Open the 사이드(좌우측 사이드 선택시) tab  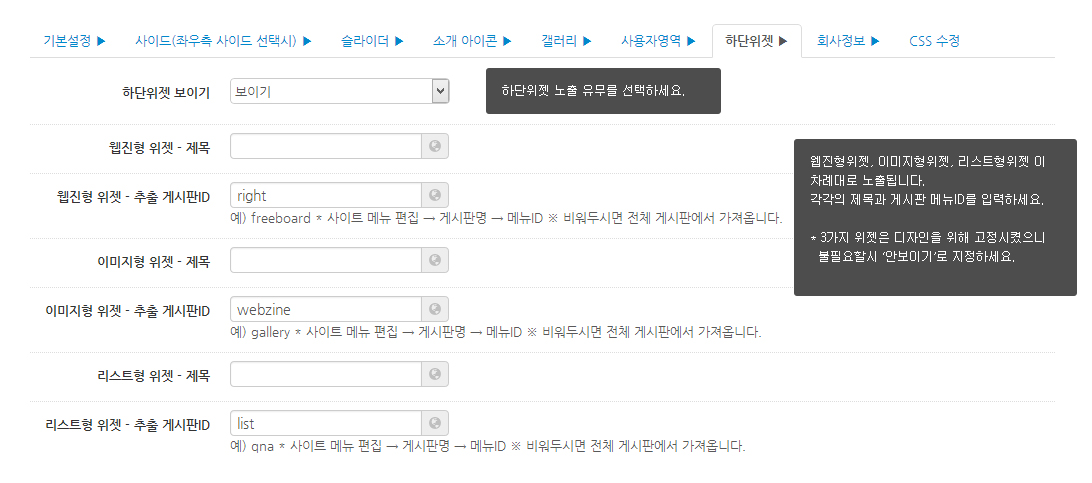point(223,41)
